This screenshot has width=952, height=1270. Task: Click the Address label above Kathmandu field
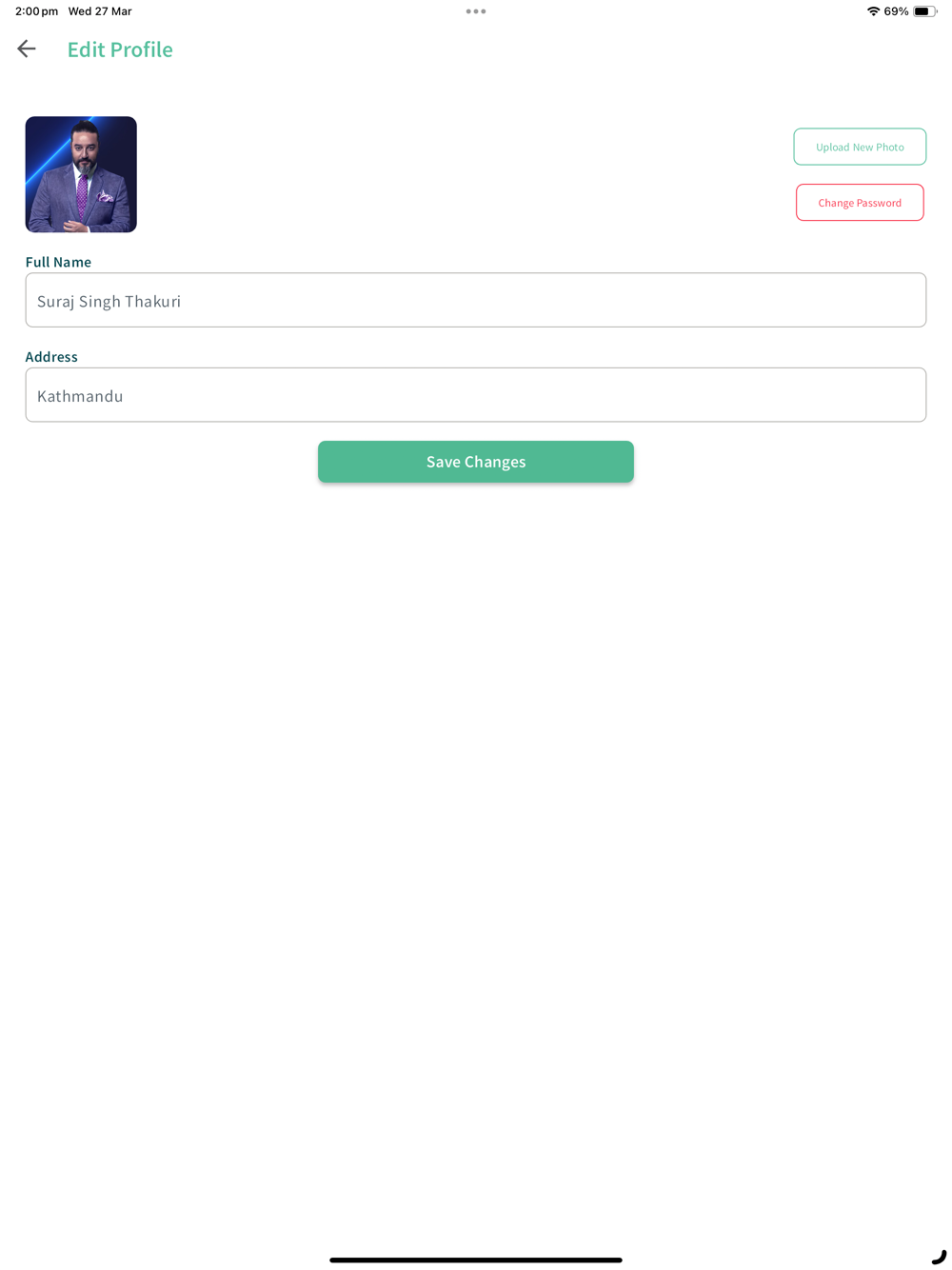[x=51, y=357]
